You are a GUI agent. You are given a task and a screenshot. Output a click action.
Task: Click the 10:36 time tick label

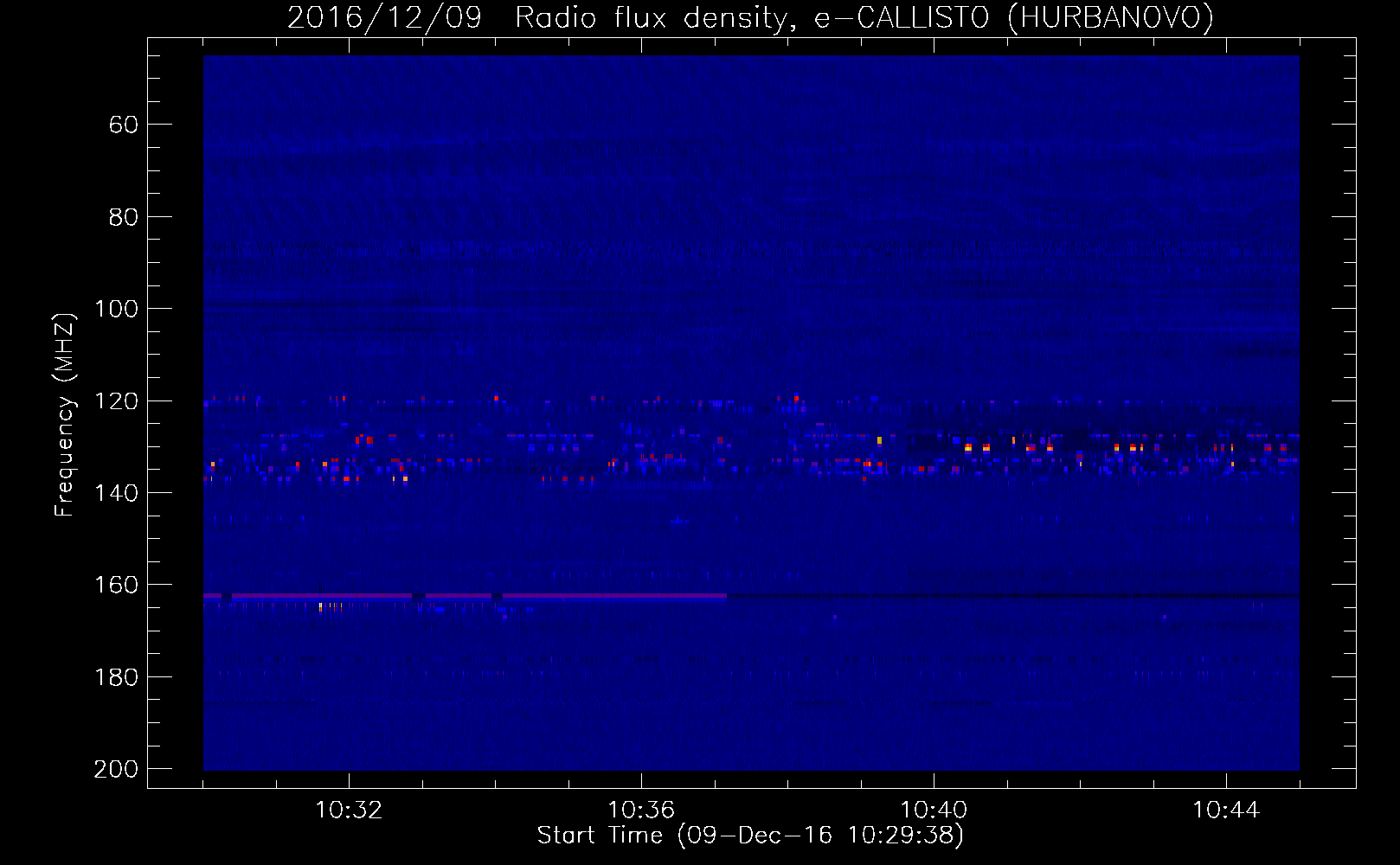pyautogui.click(x=641, y=811)
